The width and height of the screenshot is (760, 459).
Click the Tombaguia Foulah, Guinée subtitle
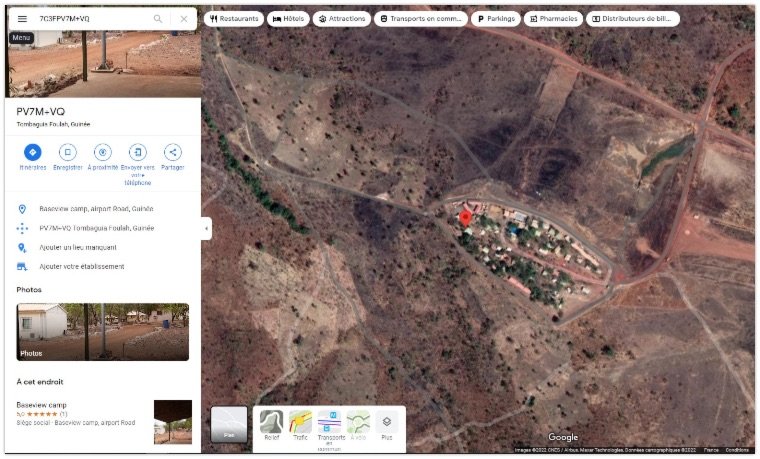click(x=53, y=125)
